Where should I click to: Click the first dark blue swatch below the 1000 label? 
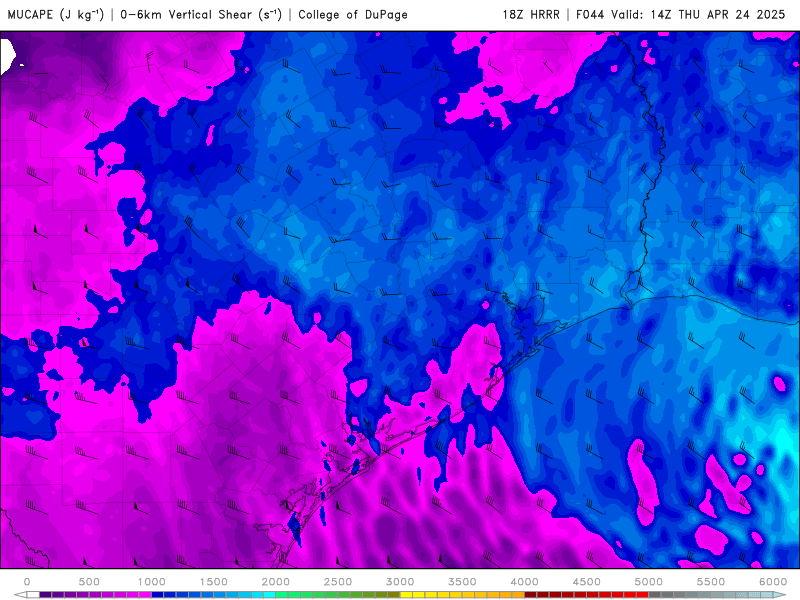click(x=158, y=595)
